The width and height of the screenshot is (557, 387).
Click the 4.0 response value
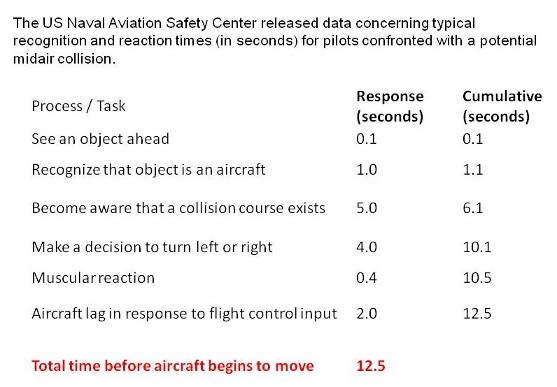pyautogui.click(x=367, y=247)
